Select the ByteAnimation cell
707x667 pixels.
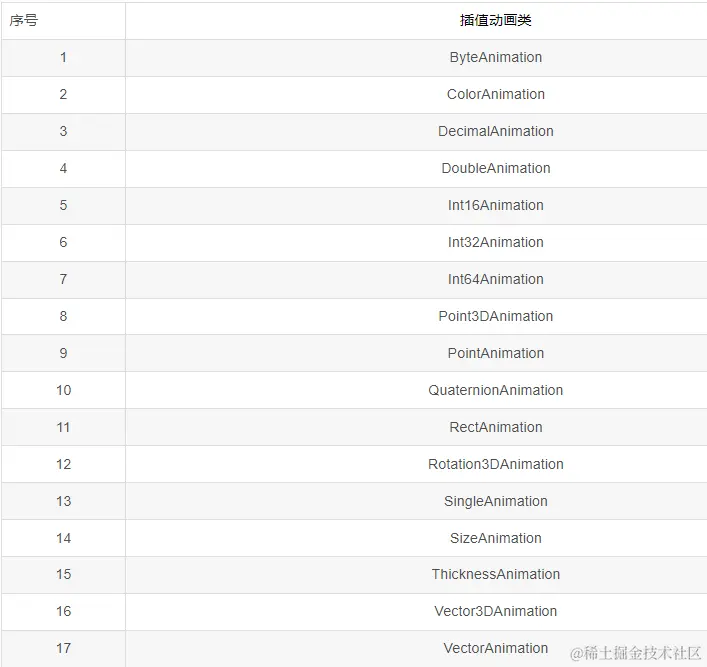pos(496,57)
